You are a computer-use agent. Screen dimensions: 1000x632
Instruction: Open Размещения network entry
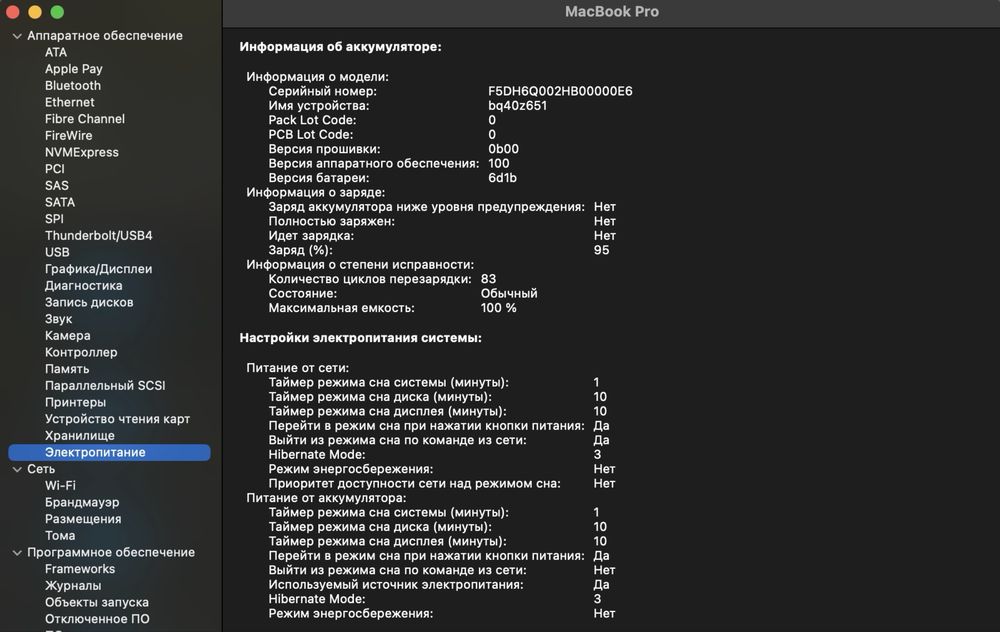pyautogui.click(x=83, y=518)
